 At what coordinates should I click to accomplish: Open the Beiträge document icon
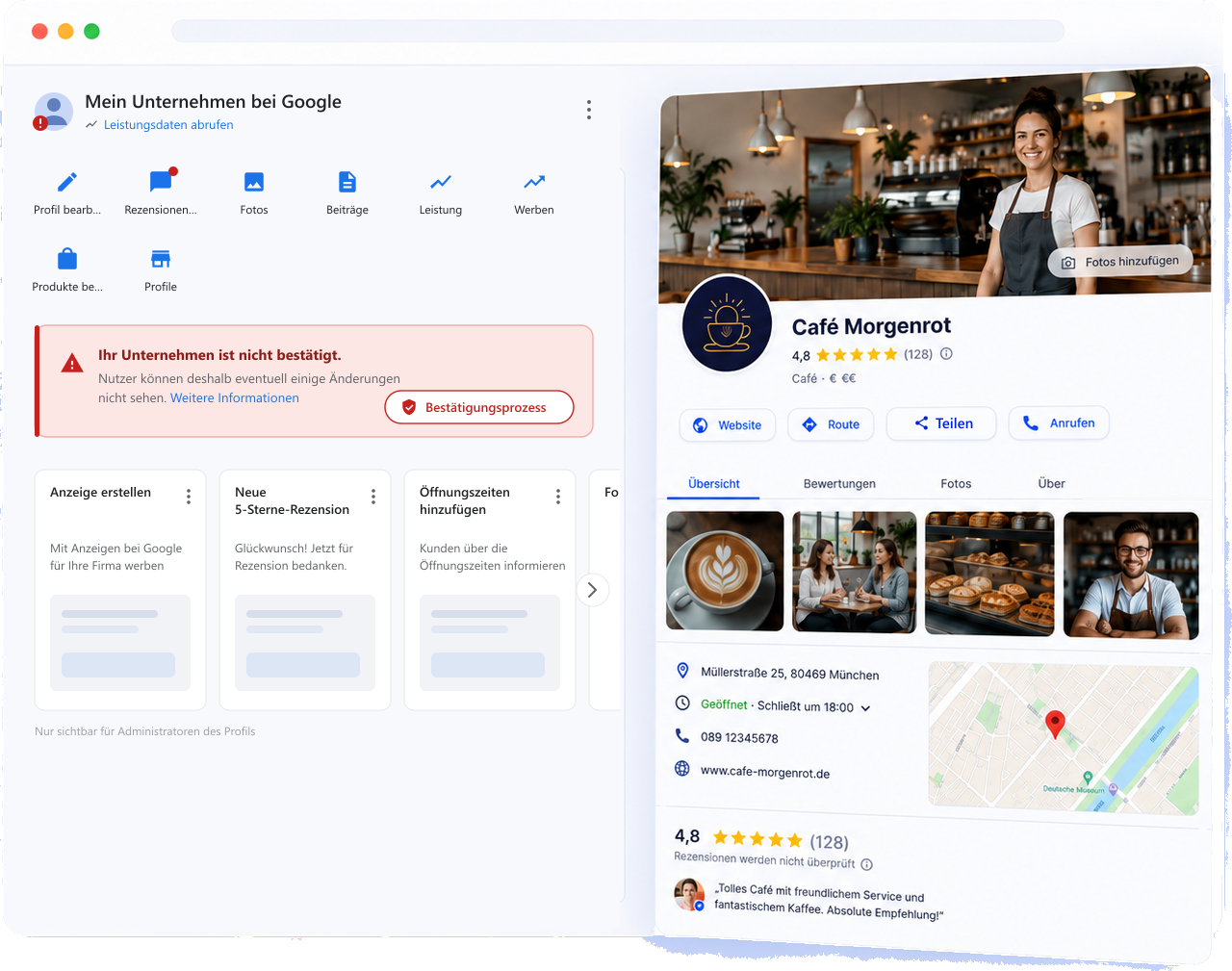[x=347, y=182]
